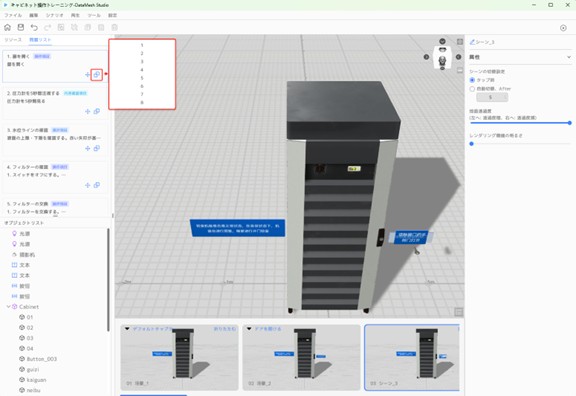Screen dimensions: 576x396
Task: Click the fold link (折りたたむ) above thumbnails
Action: pos(224,329)
